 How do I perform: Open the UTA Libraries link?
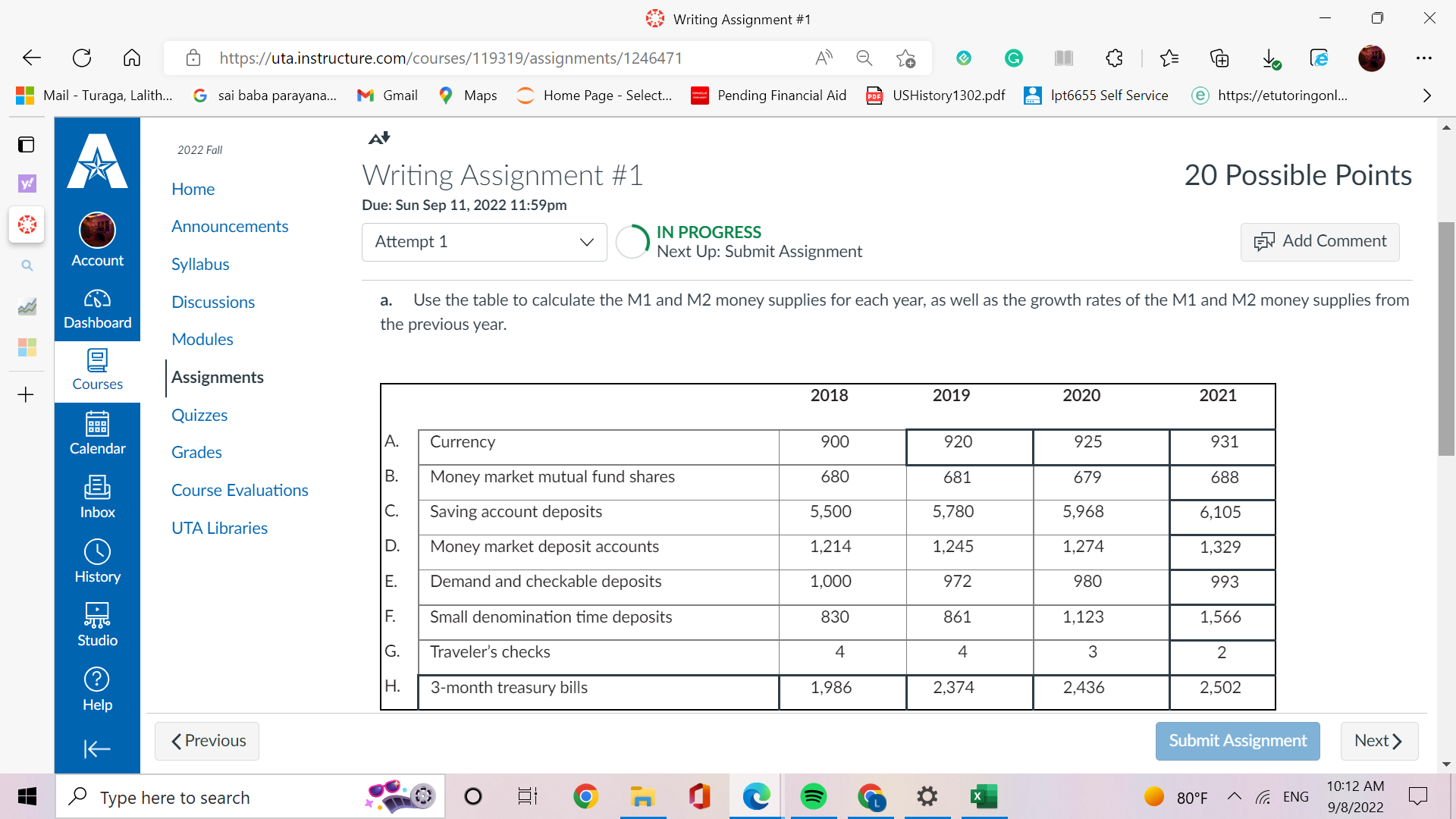(x=219, y=528)
